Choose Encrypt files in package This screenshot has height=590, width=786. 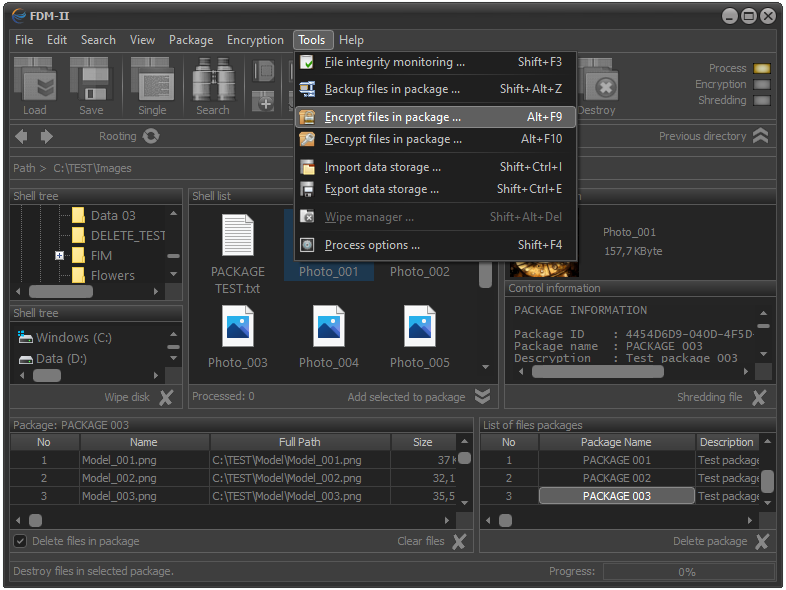(435, 117)
